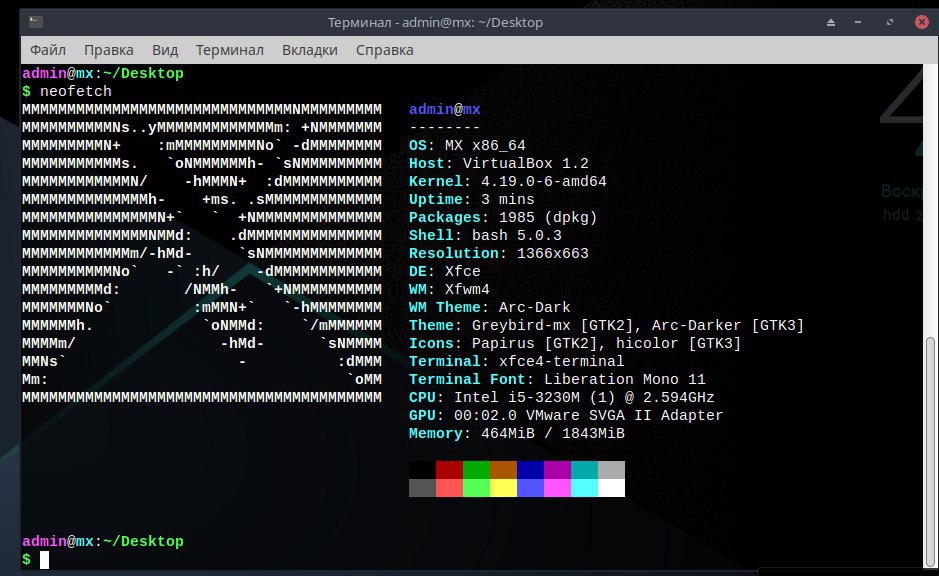Click the 'WM Theme: Arc-Dark' line
Image resolution: width=939 pixels, height=576 pixels.
(490, 307)
